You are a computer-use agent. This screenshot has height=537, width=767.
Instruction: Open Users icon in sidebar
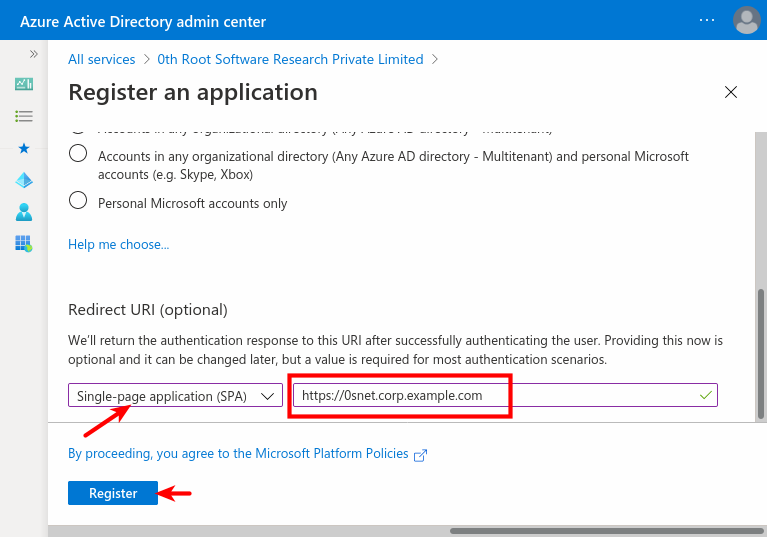coord(24,212)
